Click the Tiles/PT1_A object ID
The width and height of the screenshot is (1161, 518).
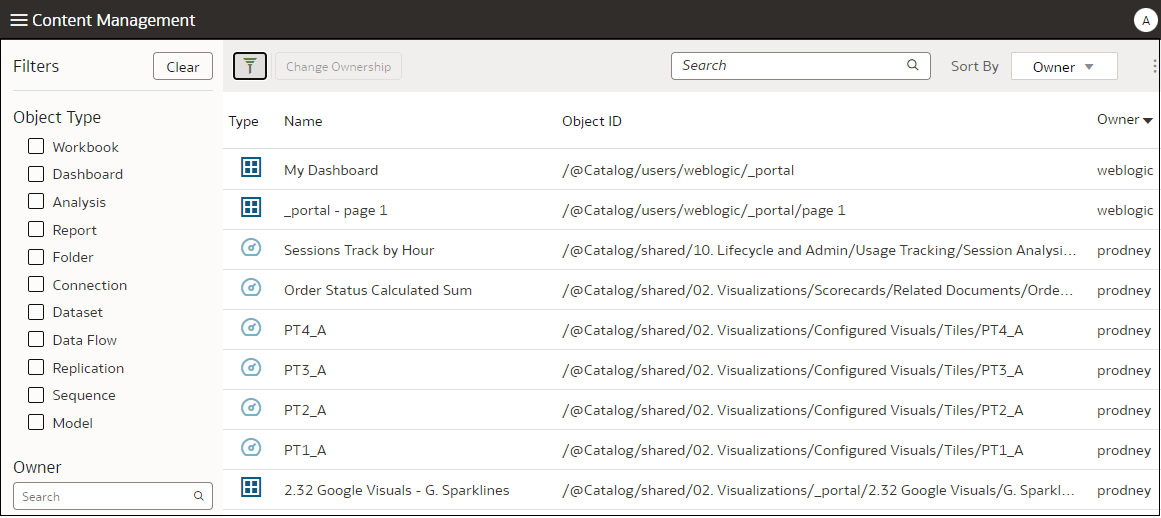pos(793,450)
